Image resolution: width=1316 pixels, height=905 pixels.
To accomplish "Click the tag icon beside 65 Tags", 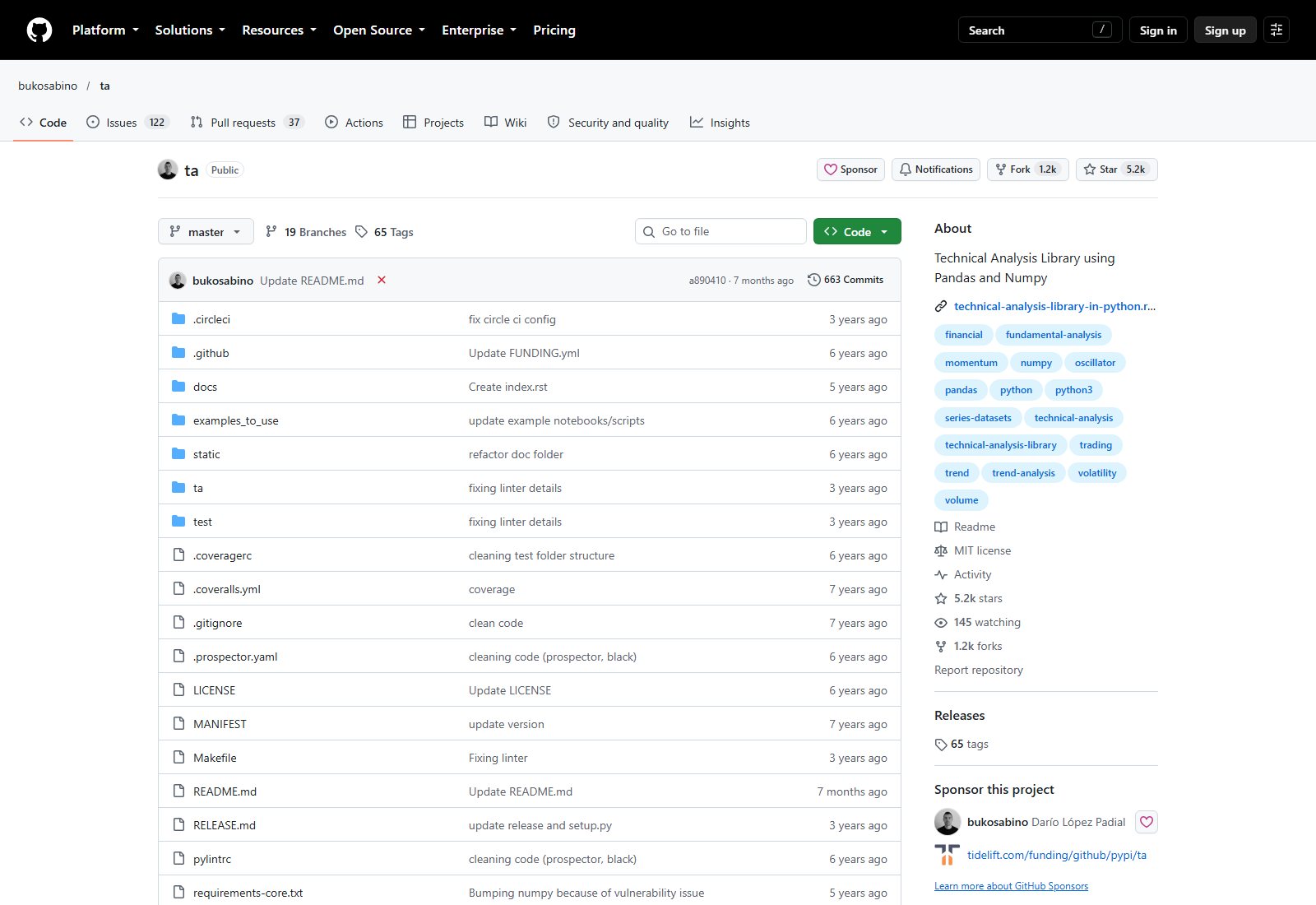I will point(362,232).
